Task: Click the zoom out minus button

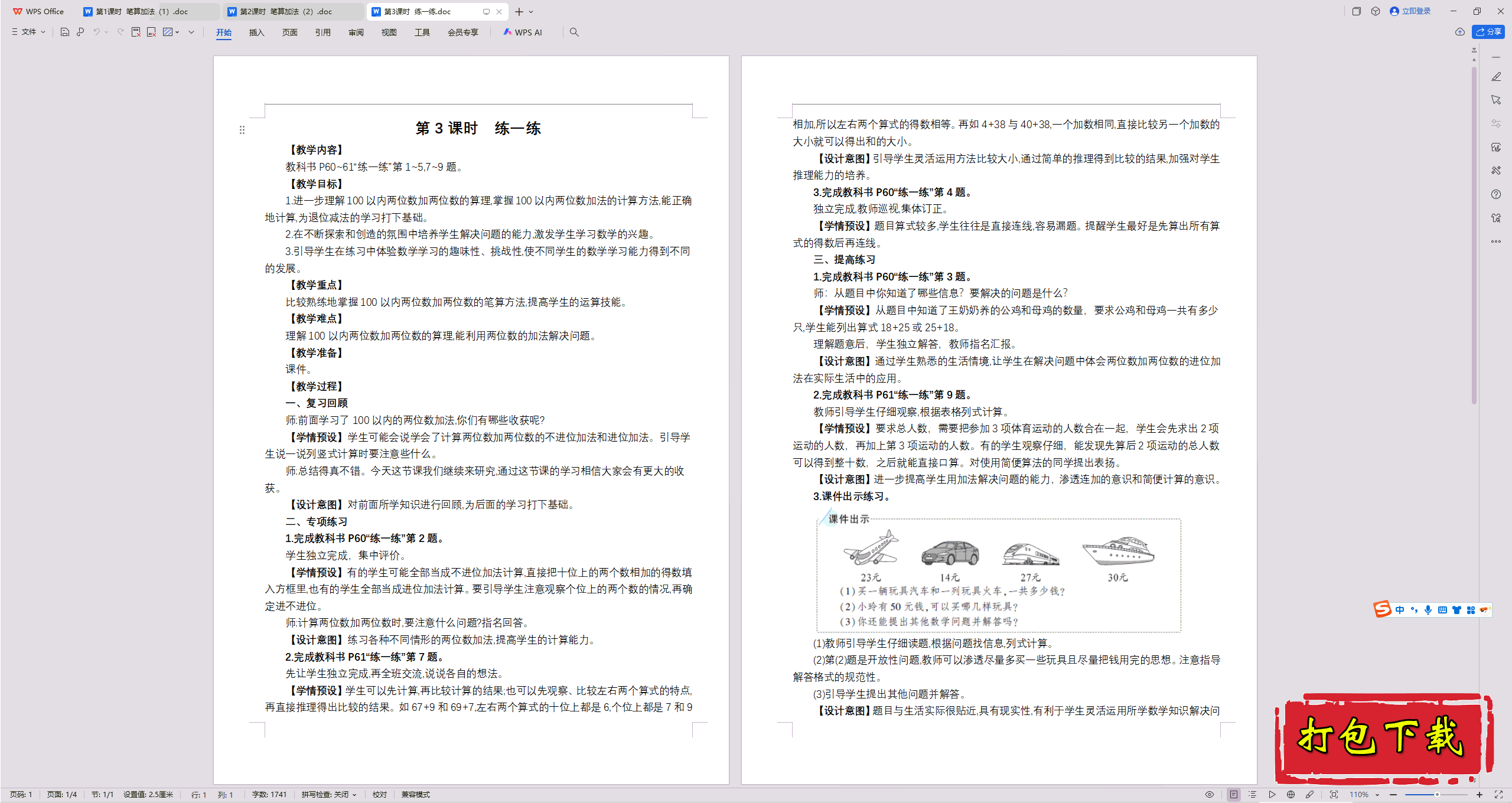Action: 1393,795
